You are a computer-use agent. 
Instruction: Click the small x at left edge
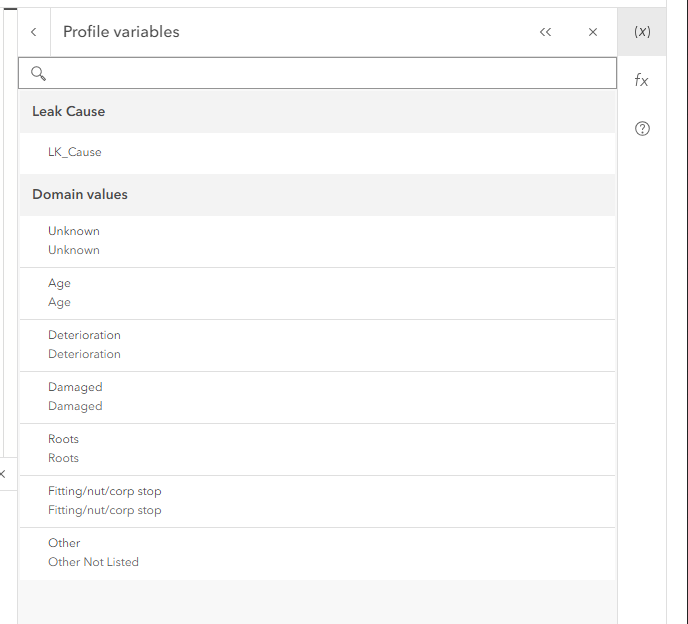tap(3, 473)
